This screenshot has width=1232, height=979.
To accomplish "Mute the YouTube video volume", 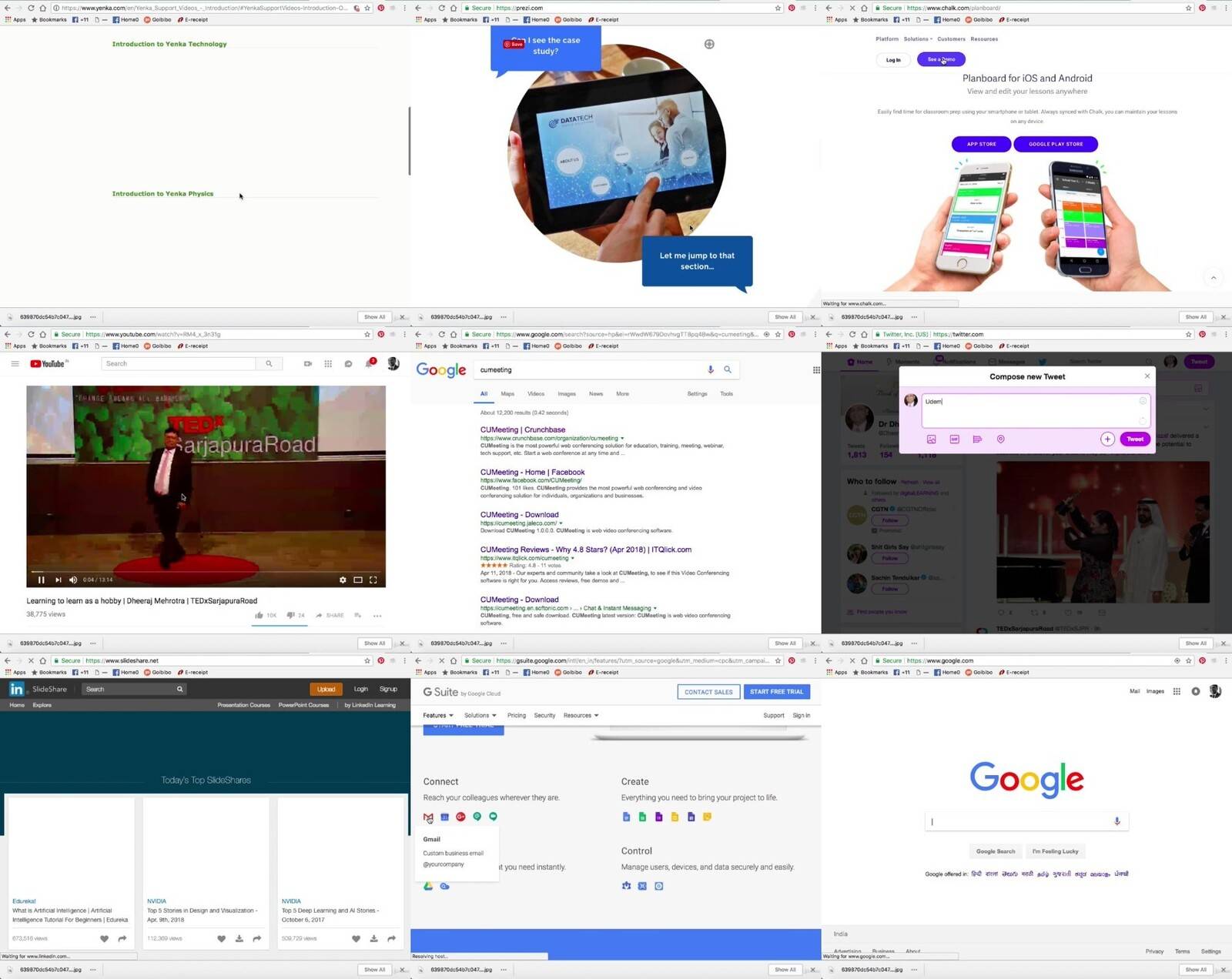I will [x=73, y=580].
